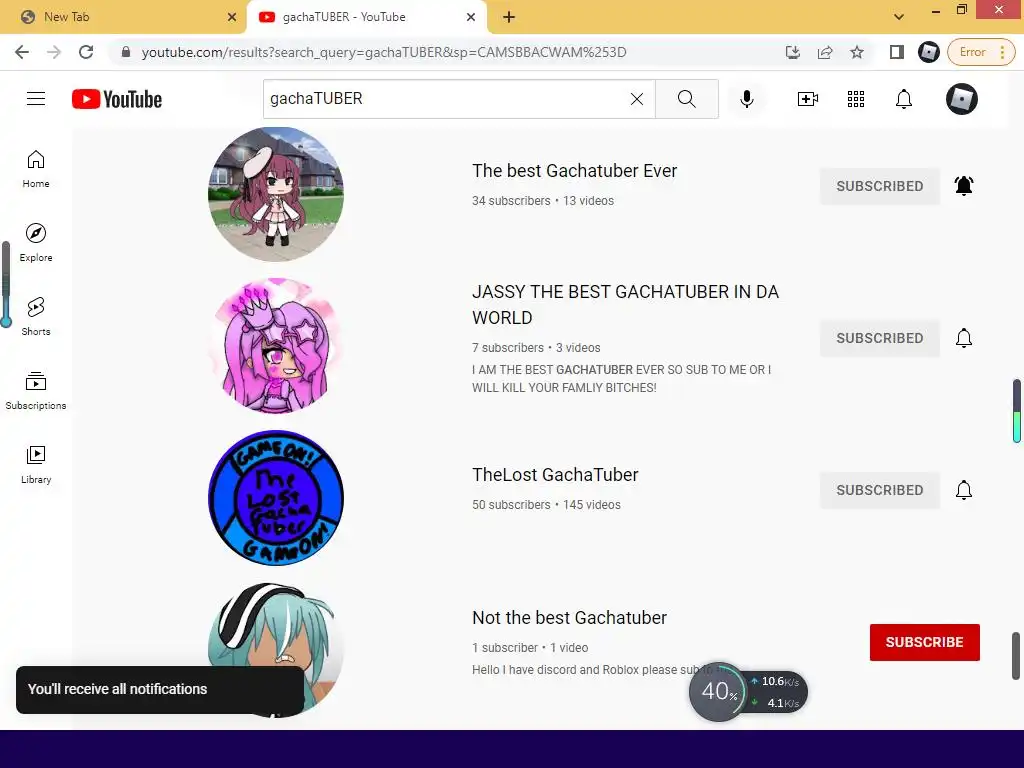This screenshot has height=768, width=1024.
Task: Close the New Tab browser tab
Action: point(232,18)
